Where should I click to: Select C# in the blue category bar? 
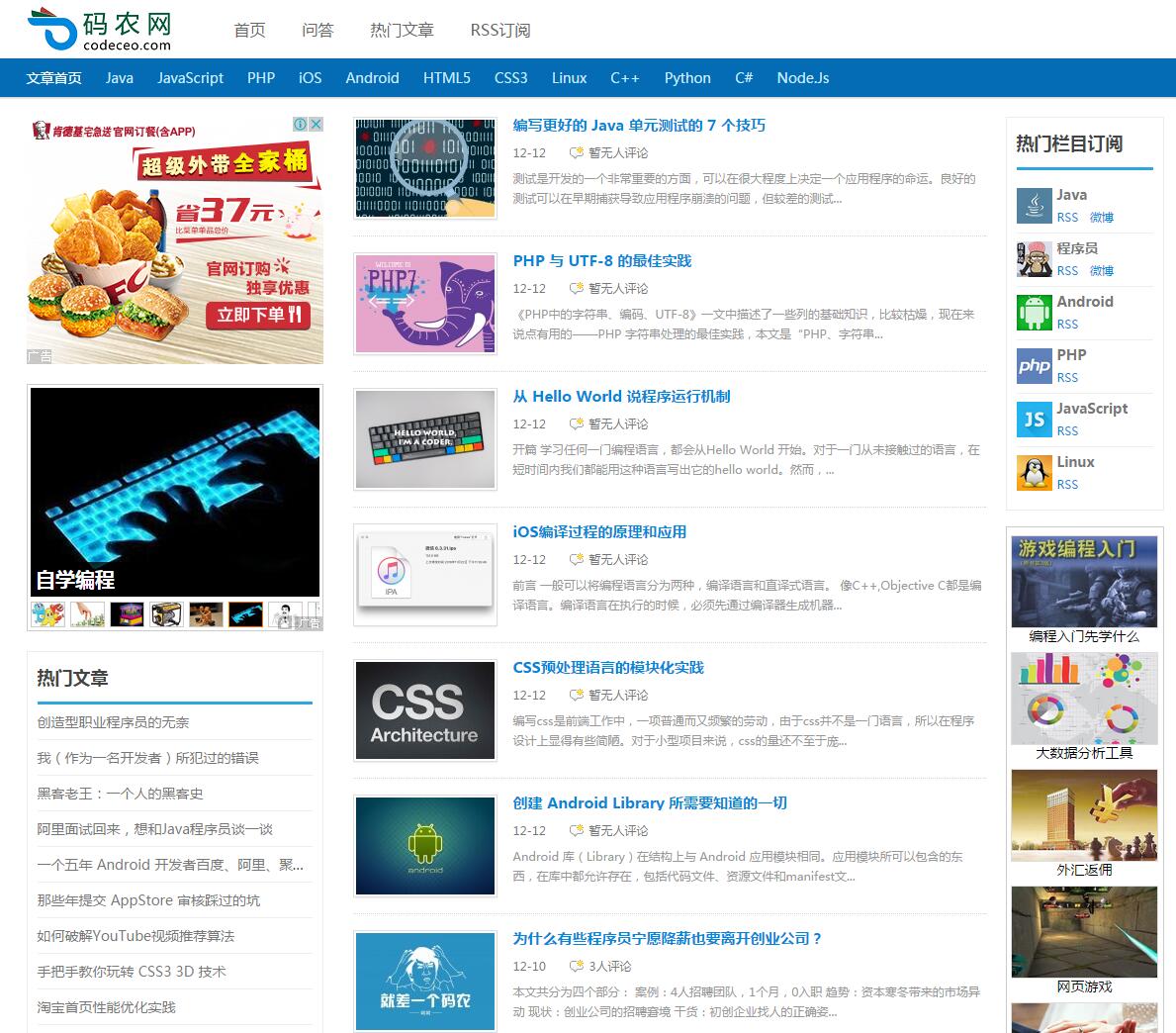[x=743, y=78]
